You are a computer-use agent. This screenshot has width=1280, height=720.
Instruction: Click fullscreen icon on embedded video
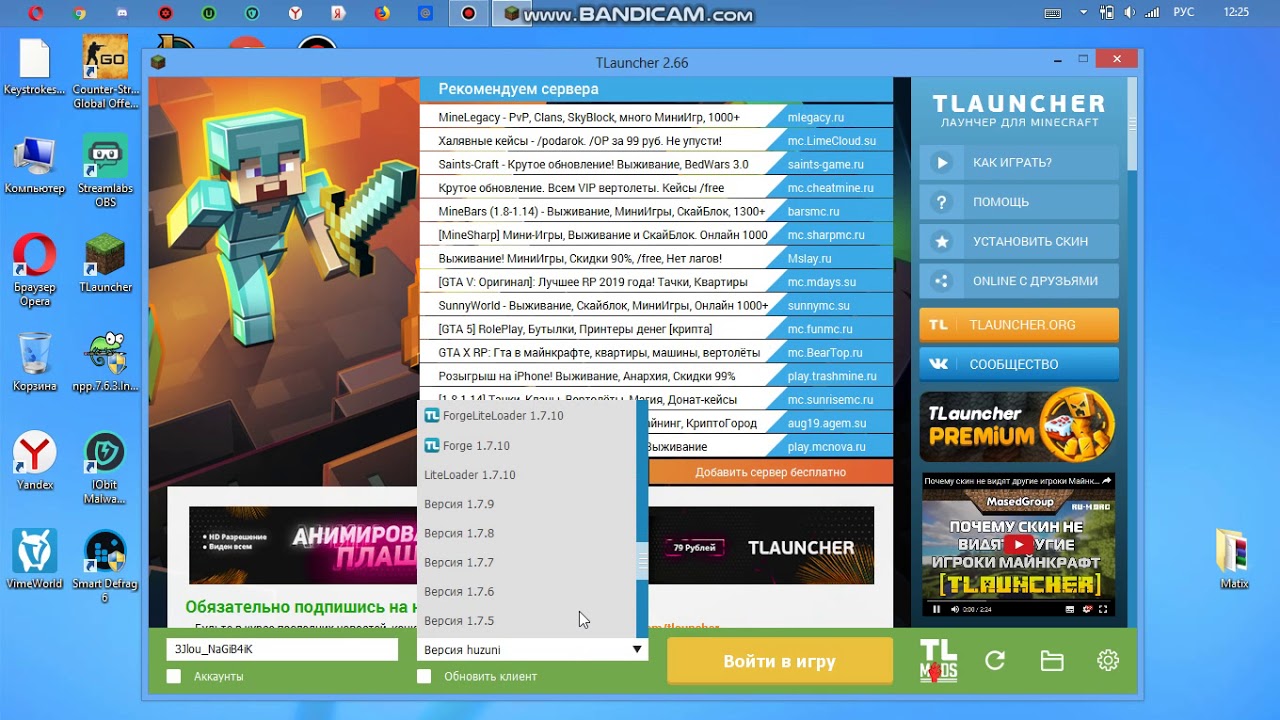(1103, 609)
